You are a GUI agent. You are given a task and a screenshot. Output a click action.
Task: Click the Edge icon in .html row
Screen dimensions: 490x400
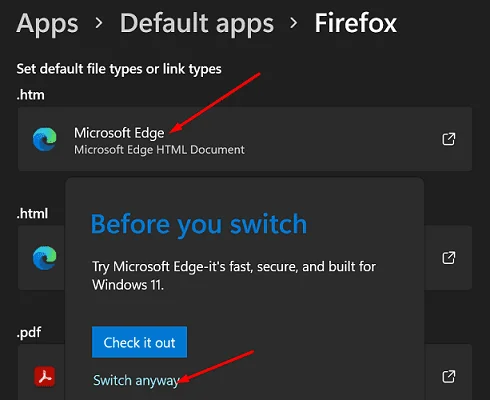coord(45,258)
